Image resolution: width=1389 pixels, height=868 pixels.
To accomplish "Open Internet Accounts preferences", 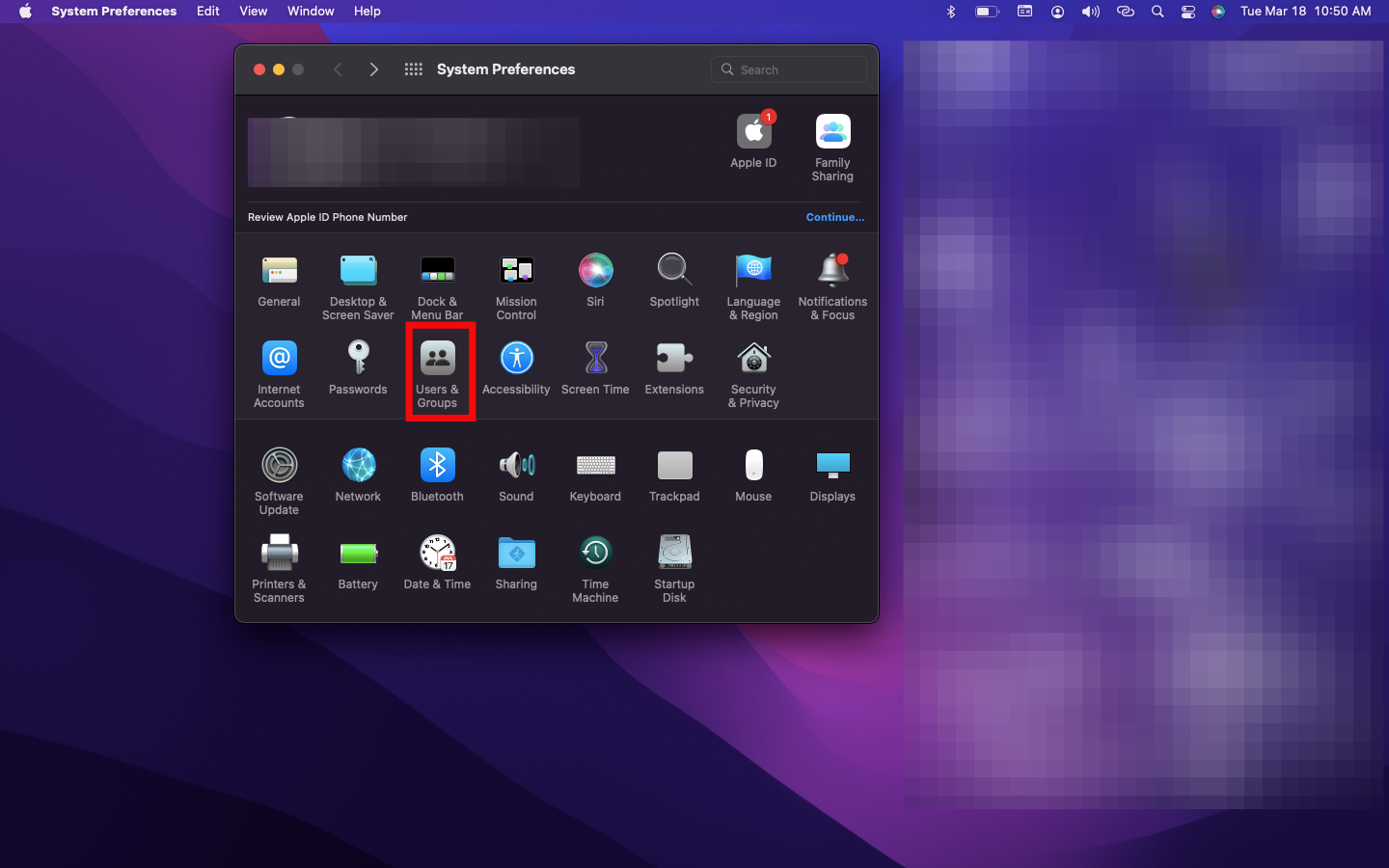I will click(x=279, y=374).
